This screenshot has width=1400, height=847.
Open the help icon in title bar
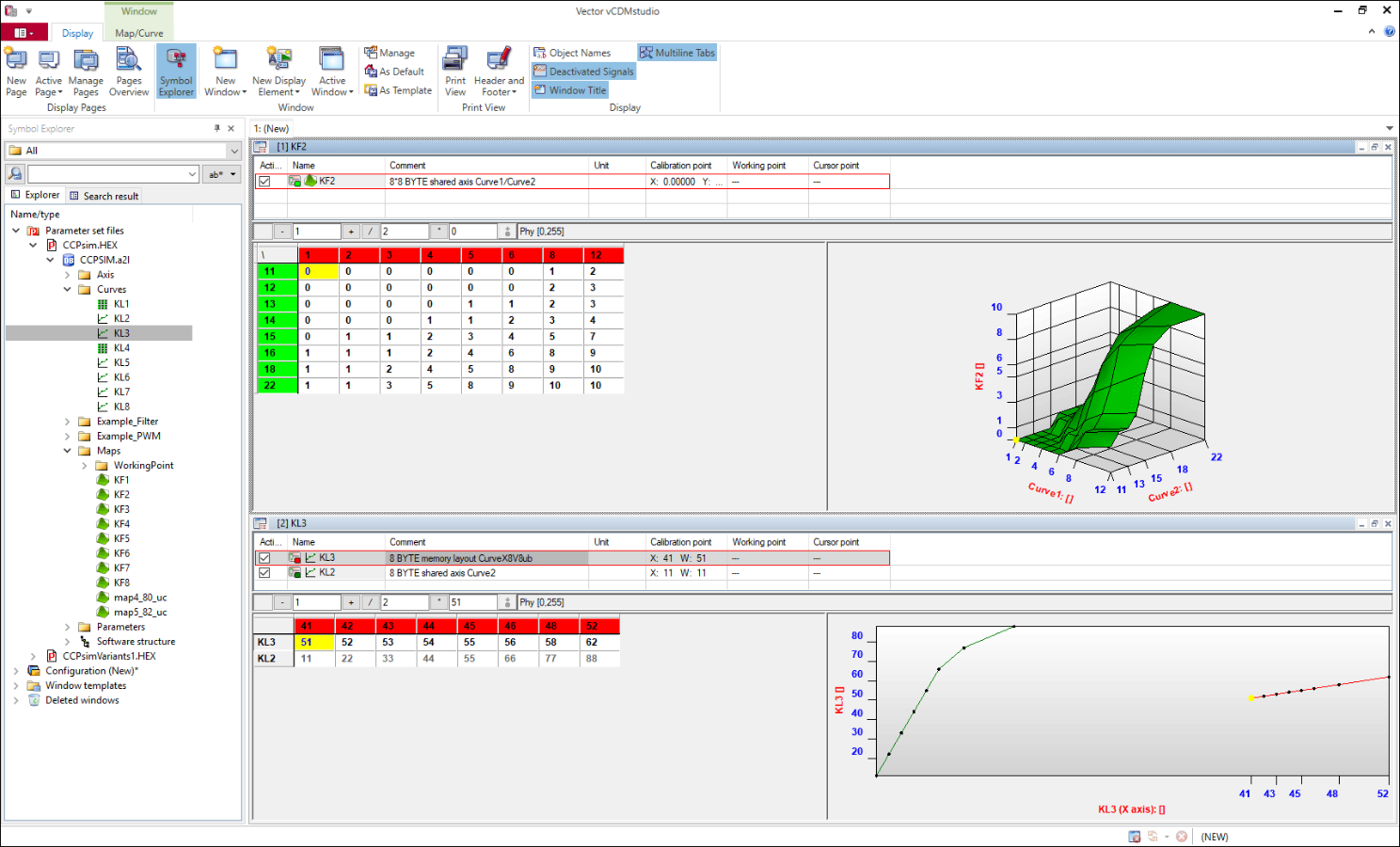pyautogui.click(x=1390, y=31)
